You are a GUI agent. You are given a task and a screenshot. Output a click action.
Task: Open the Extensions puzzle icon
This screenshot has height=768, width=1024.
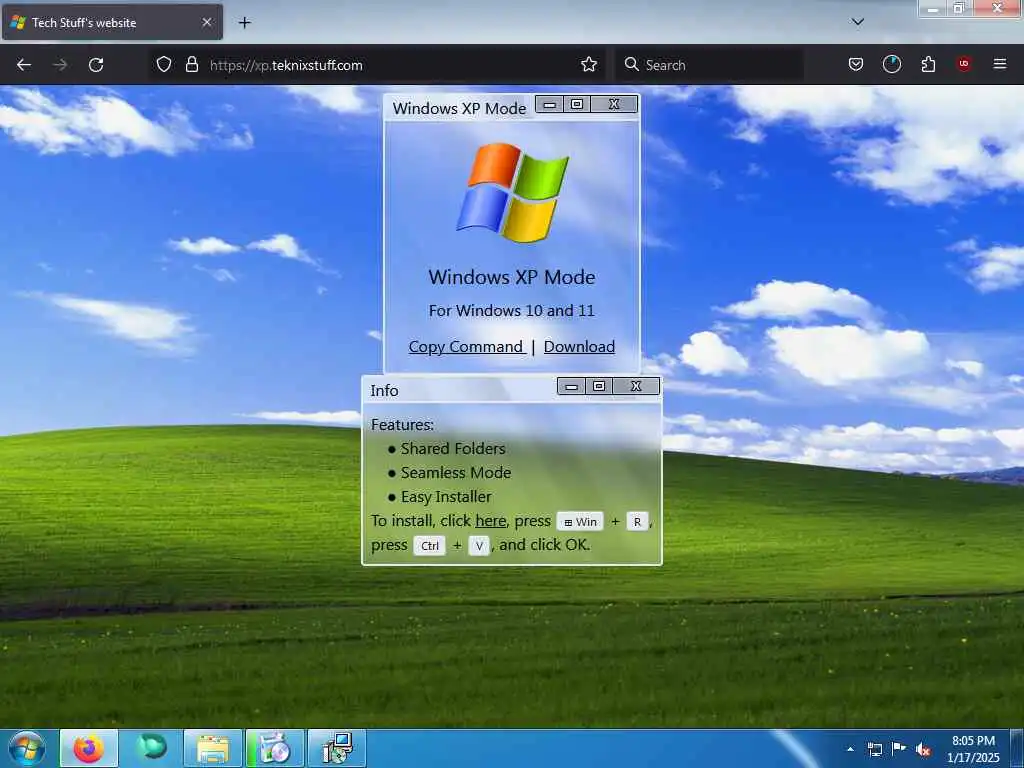(928, 64)
